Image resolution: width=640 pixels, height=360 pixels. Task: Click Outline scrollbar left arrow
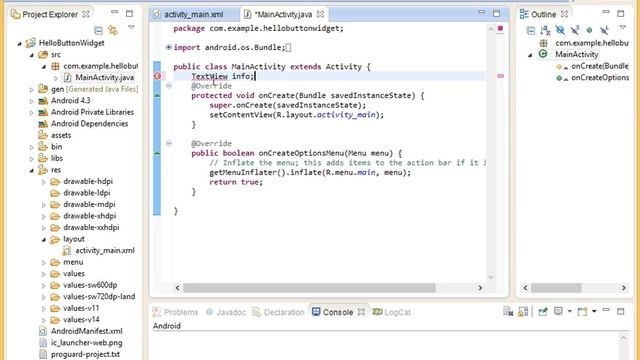coord(525,288)
